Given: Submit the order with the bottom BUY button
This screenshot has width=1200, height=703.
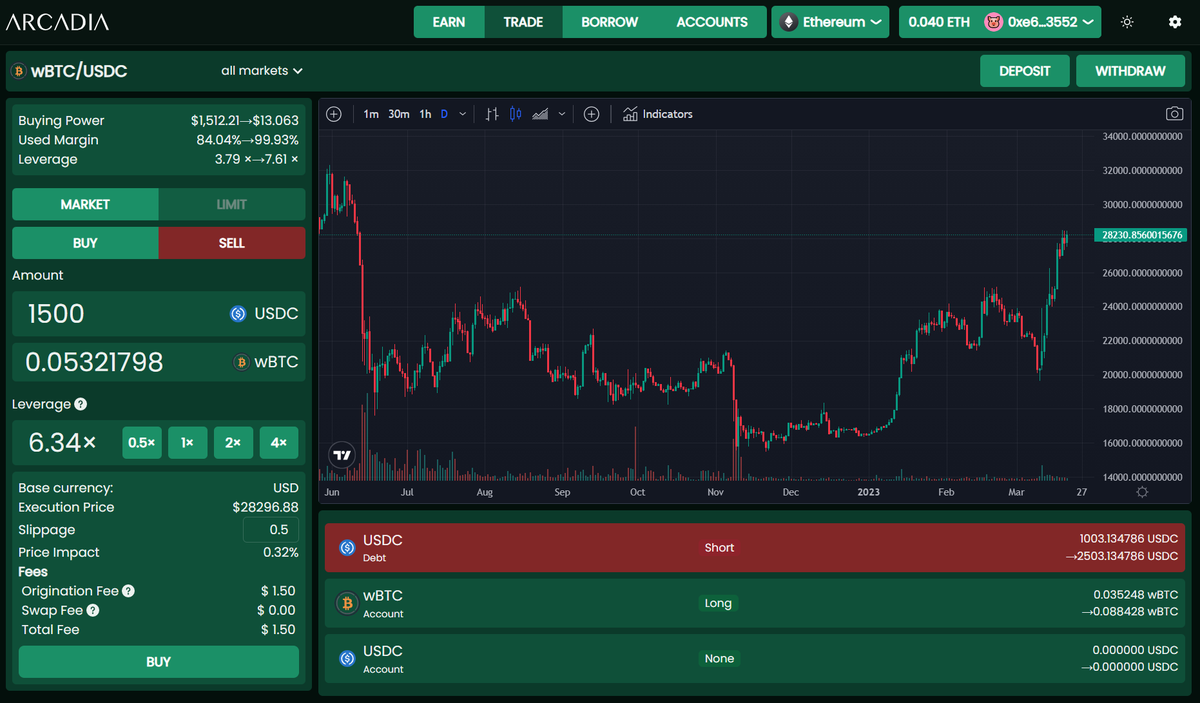Looking at the screenshot, I should 159,662.
